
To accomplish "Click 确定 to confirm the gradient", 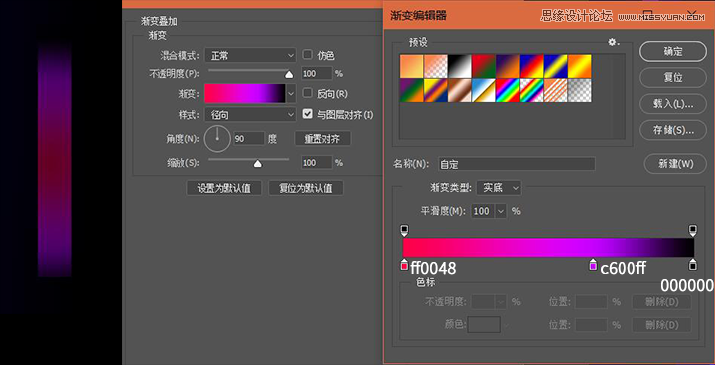I will (x=673, y=52).
